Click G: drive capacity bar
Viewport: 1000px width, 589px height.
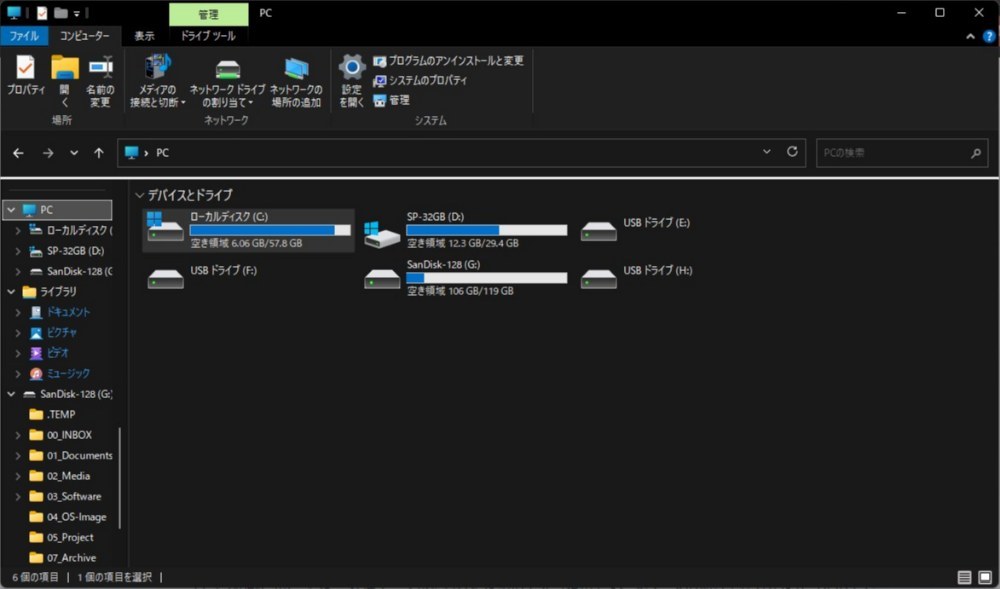[487, 278]
